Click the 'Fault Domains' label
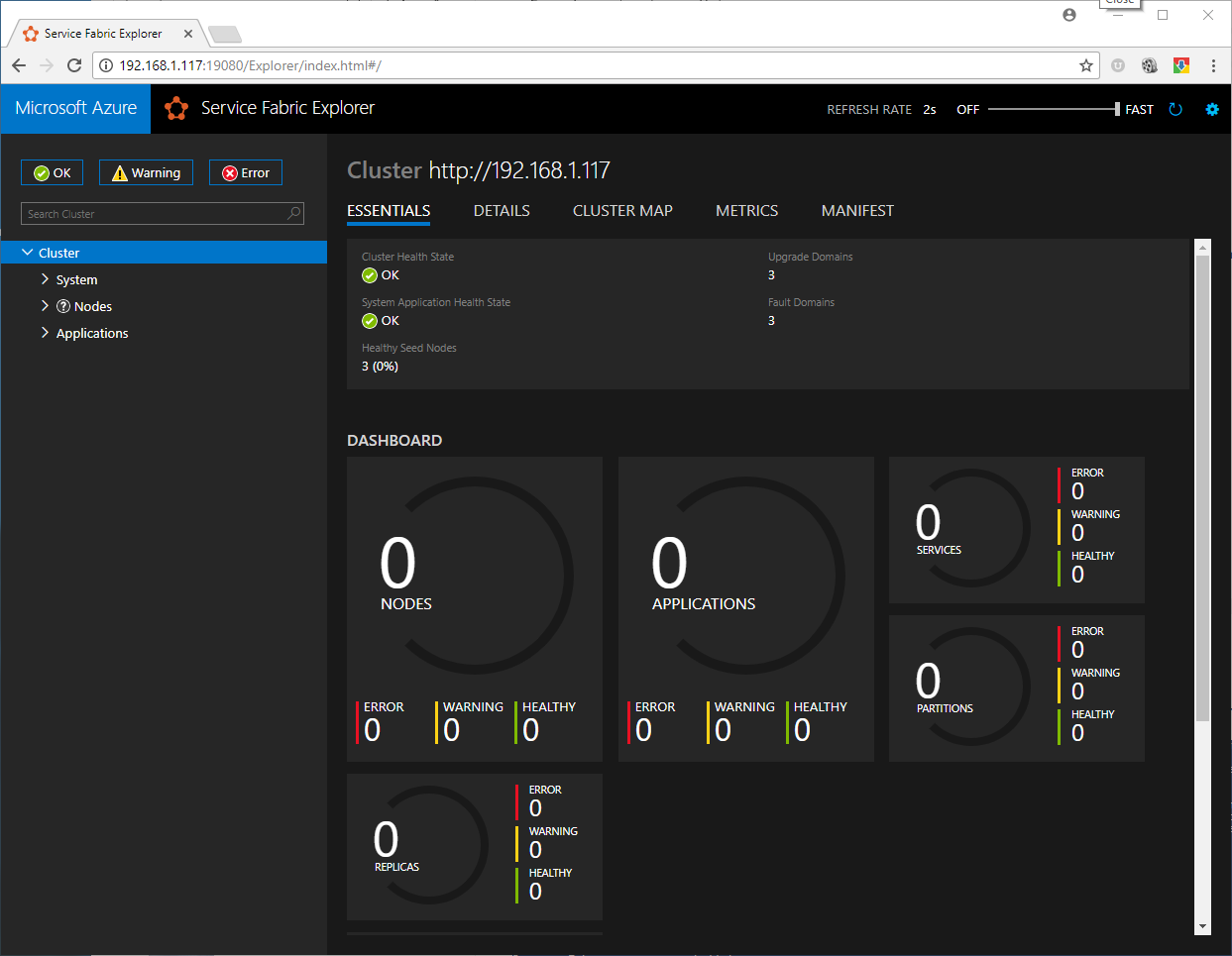The width and height of the screenshot is (1232, 956). click(801, 302)
